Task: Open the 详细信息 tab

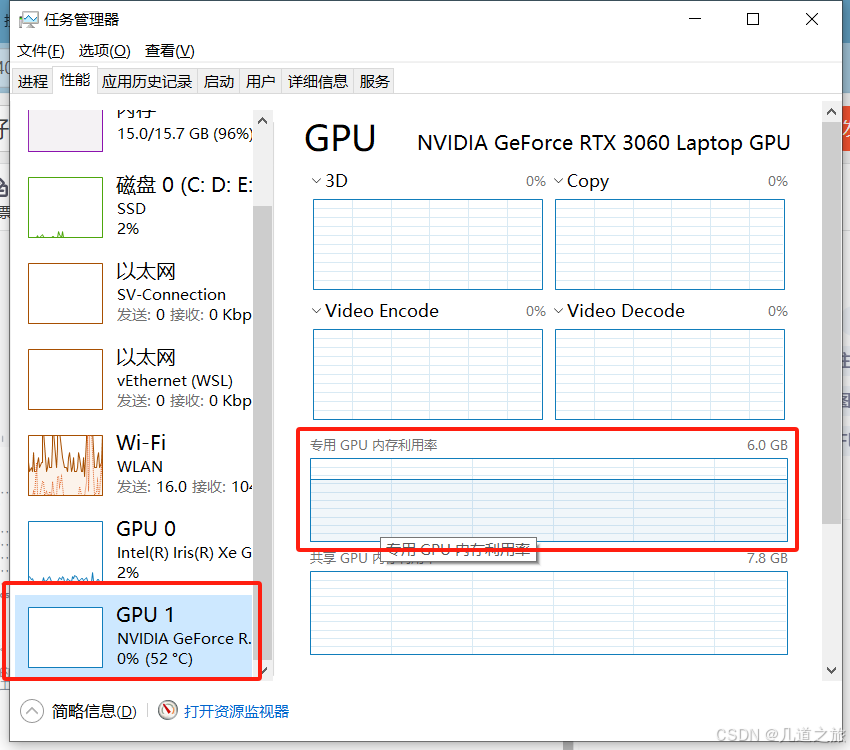Action: point(318,81)
